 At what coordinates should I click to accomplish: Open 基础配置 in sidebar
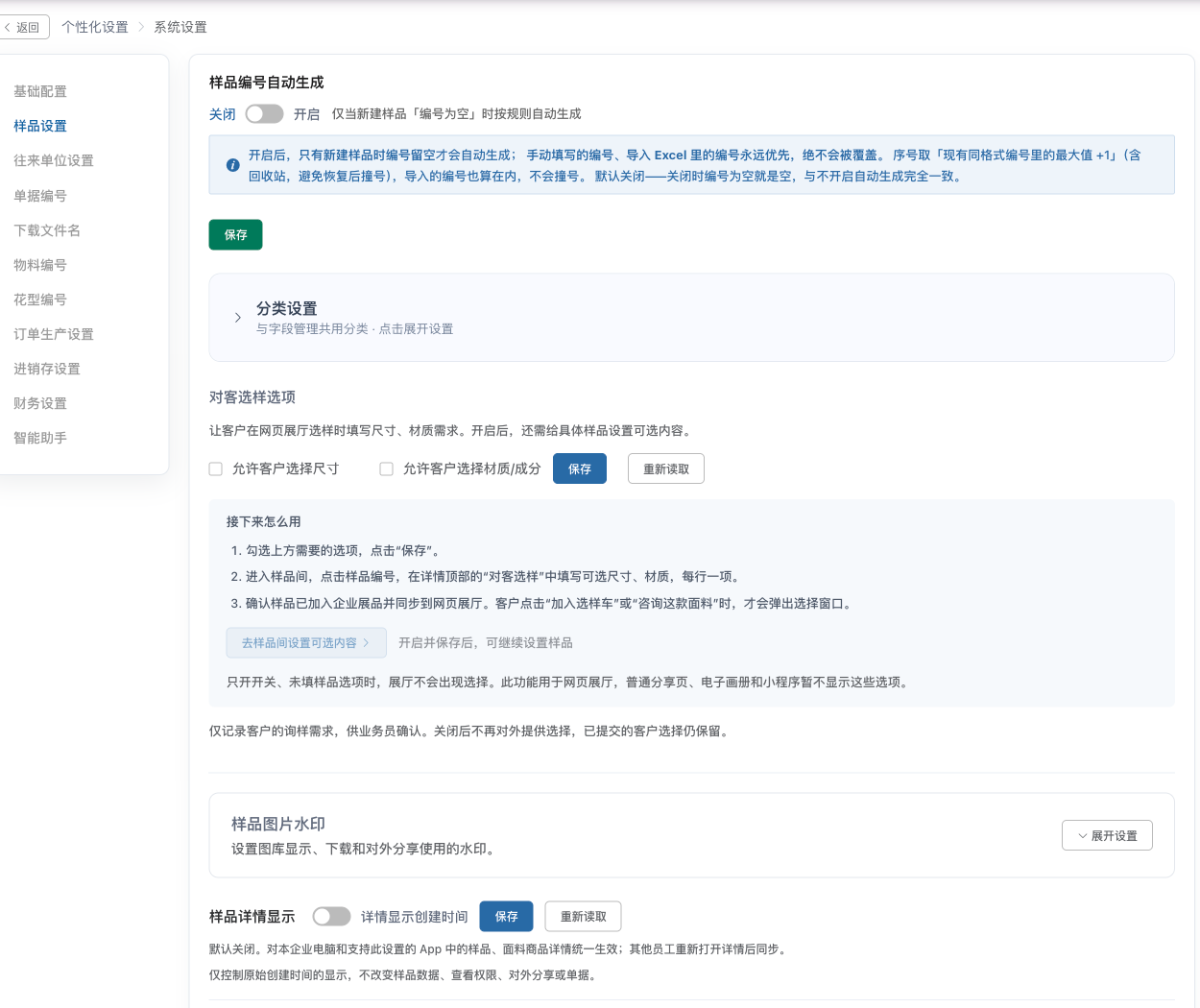tap(40, 91)
